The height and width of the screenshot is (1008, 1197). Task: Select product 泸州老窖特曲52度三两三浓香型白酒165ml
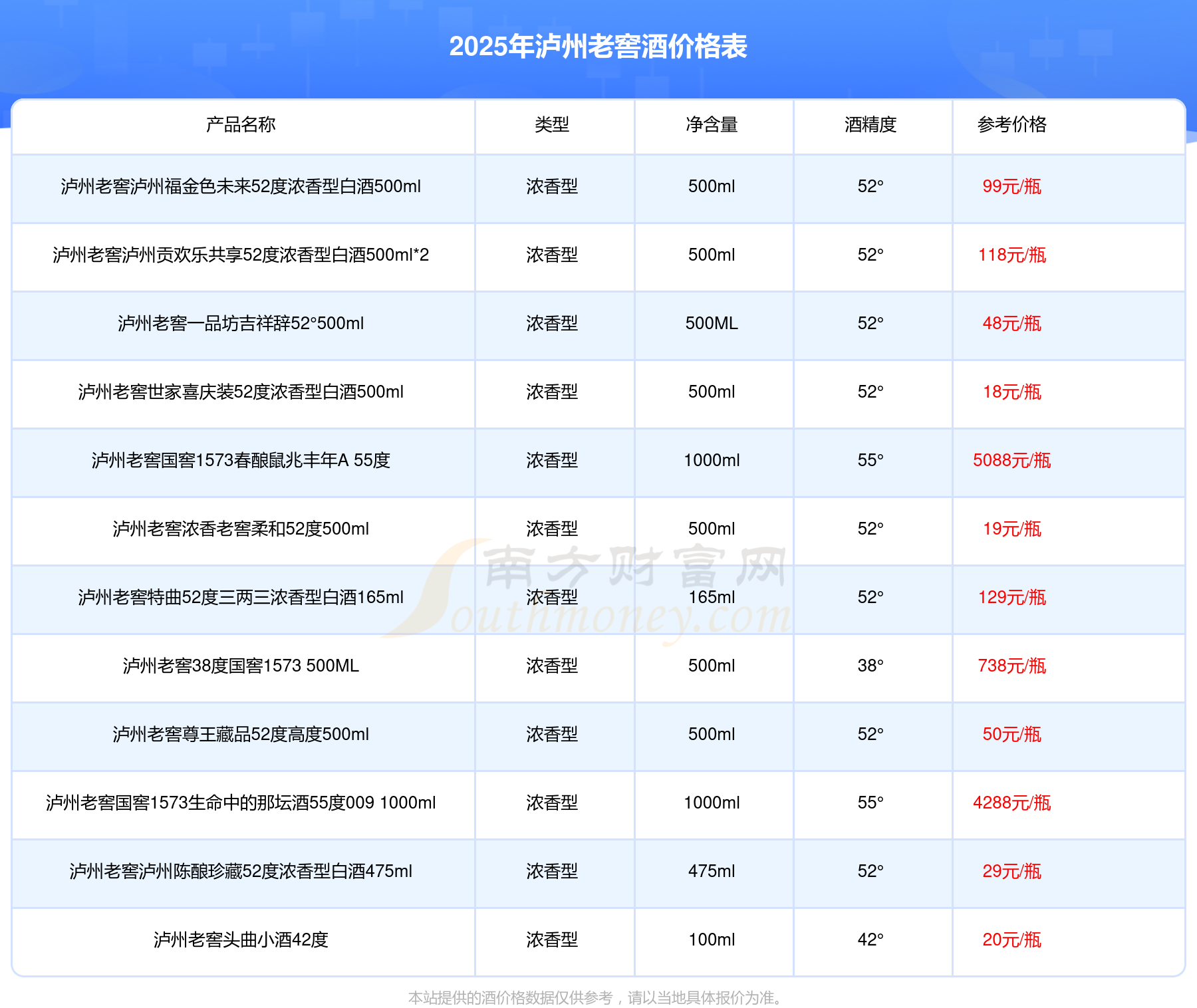(x=241, y=597)
